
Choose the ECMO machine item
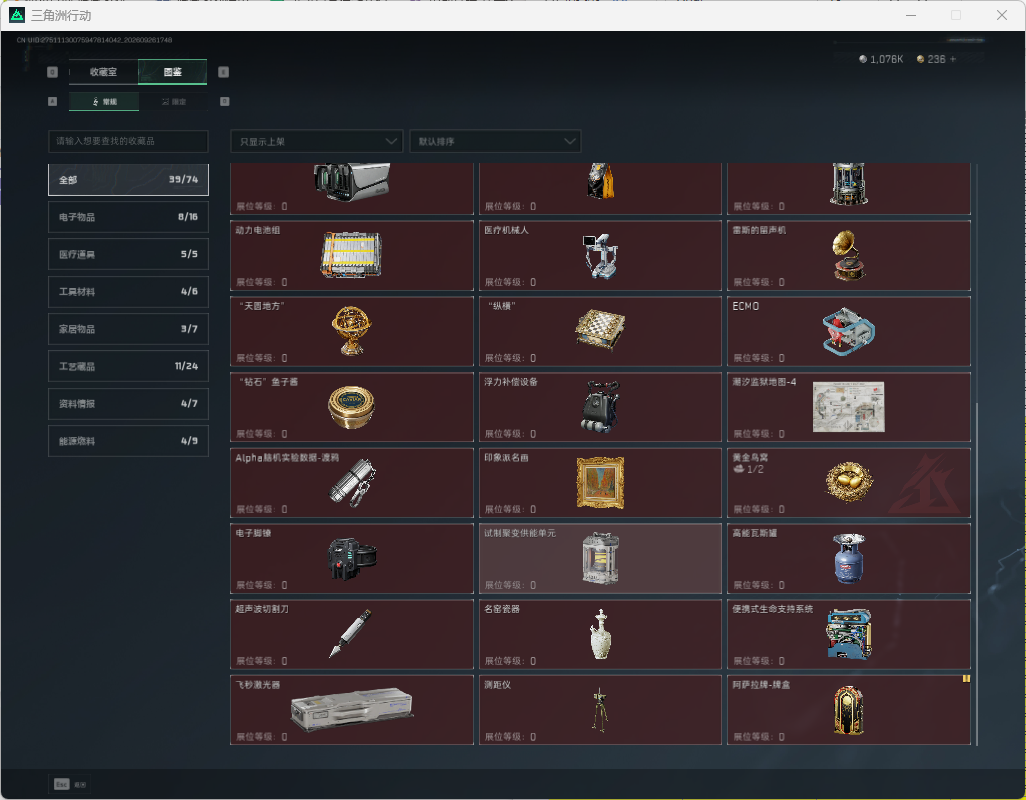click(x=849, y=331)
